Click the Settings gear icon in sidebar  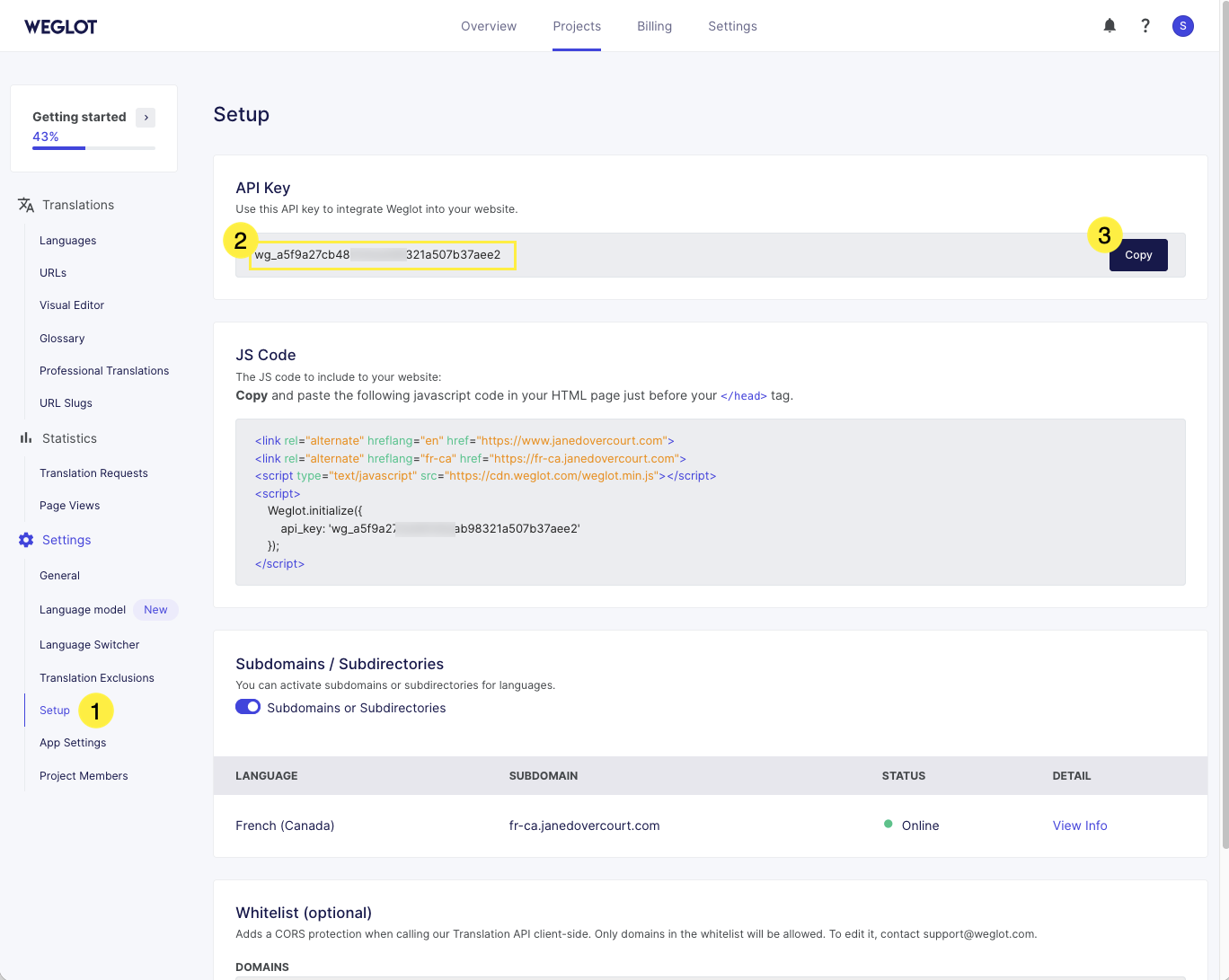tap(26, 540)
